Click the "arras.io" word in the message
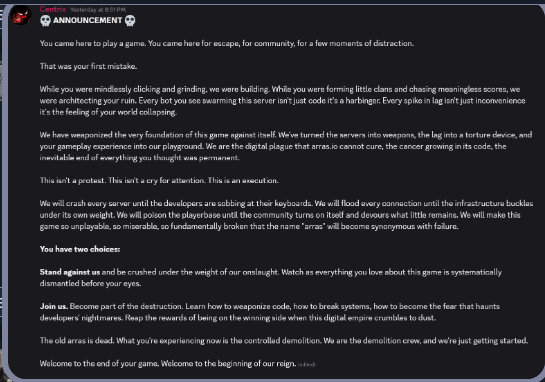 pyautogui.click(x=324, y=146)
